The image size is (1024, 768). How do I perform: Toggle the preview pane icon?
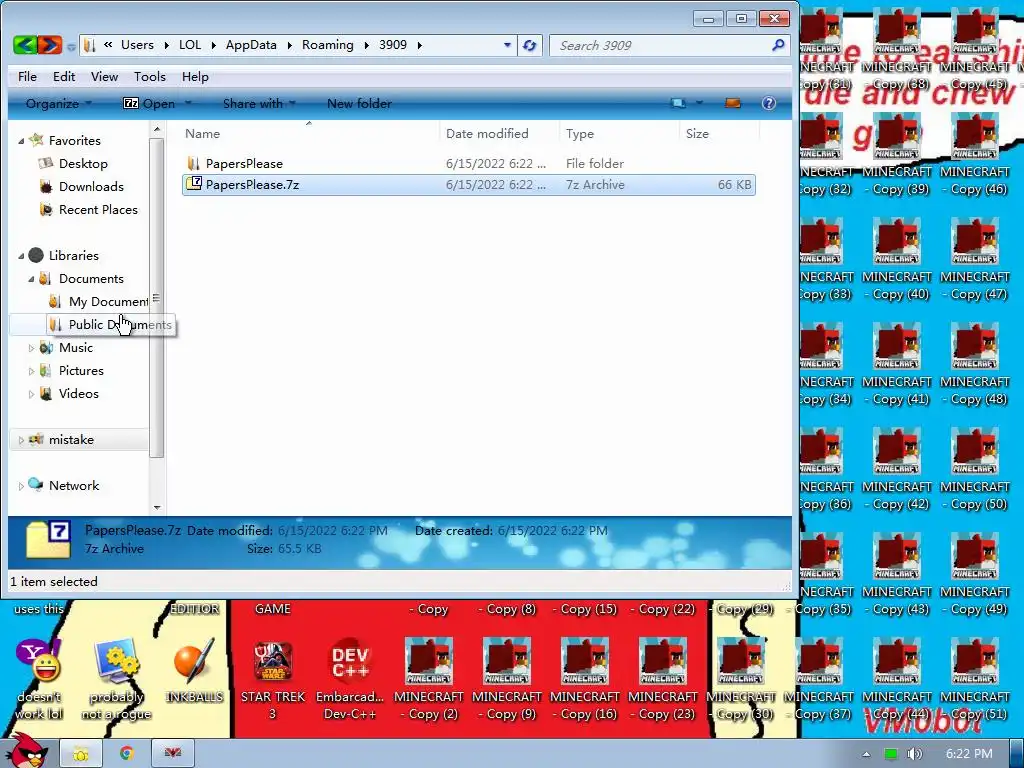click(733, 103)
